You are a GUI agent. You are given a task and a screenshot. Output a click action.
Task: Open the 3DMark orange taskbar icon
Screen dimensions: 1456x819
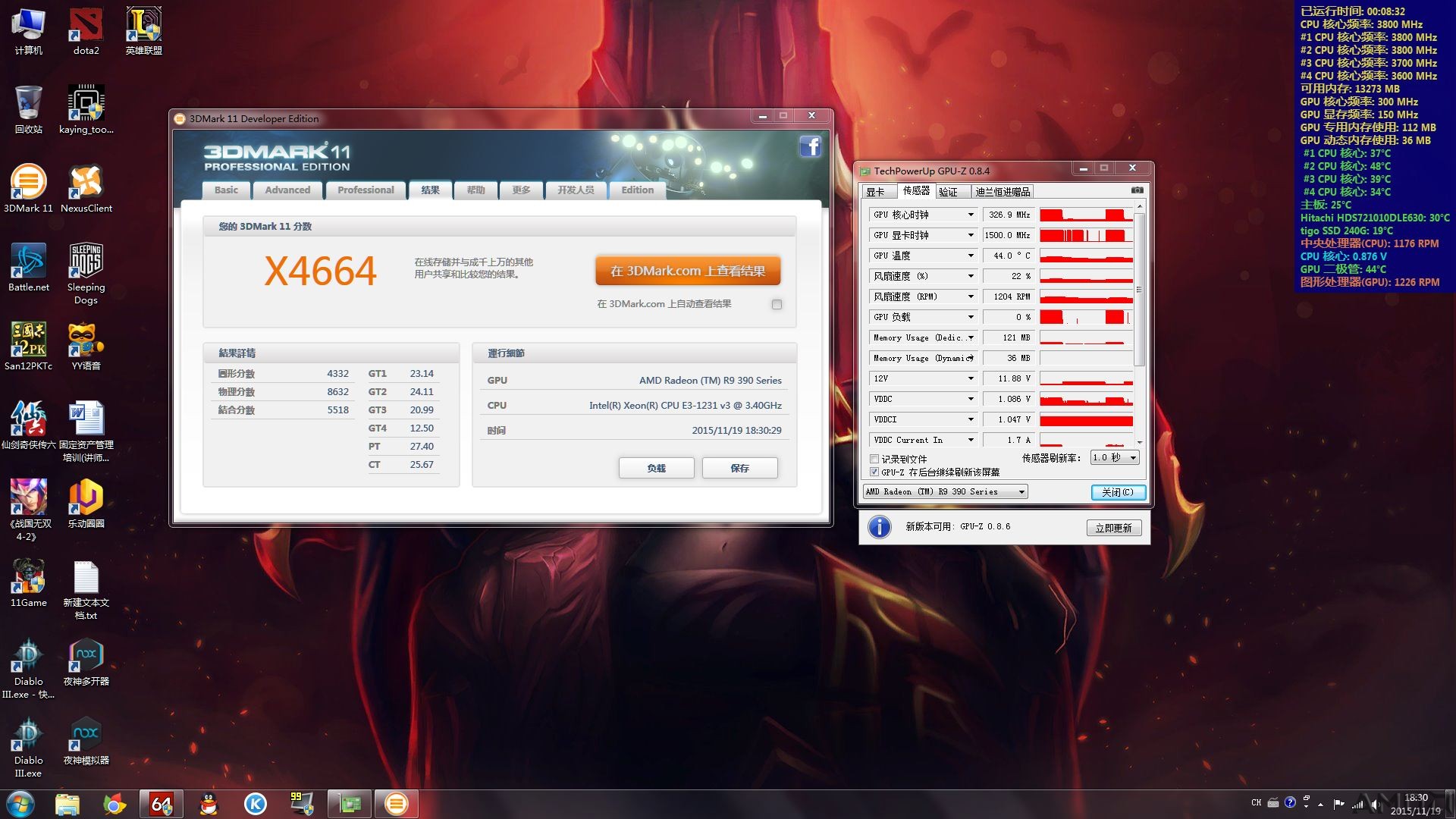396,804
